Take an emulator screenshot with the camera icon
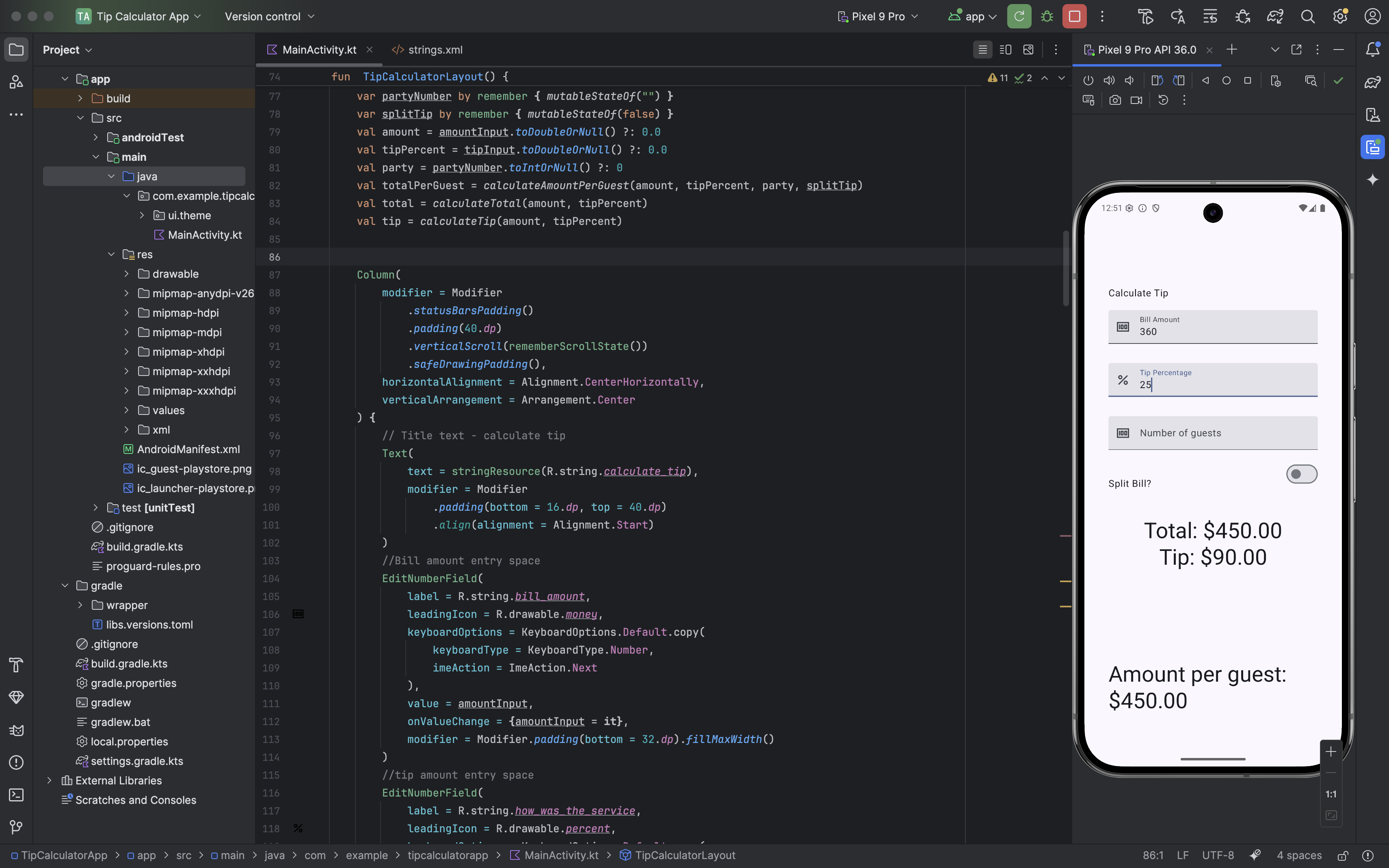This screenshot has height=868, width=1389. pos(1114,100)
